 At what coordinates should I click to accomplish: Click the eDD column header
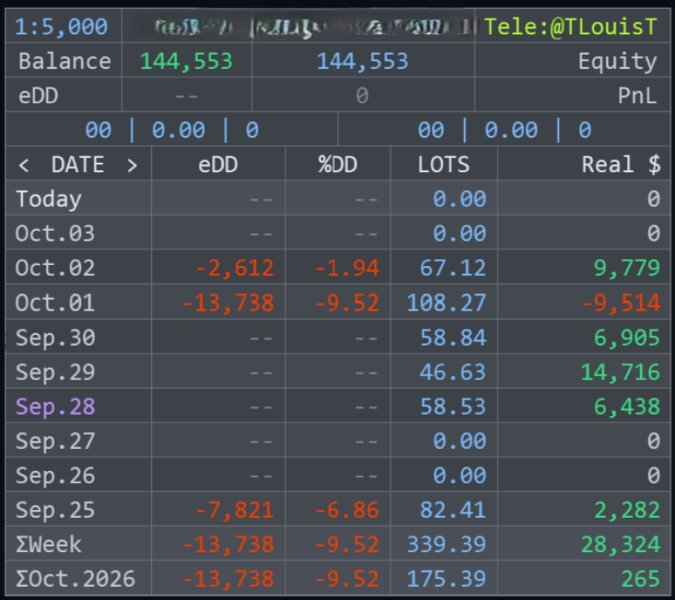[218, 164]
